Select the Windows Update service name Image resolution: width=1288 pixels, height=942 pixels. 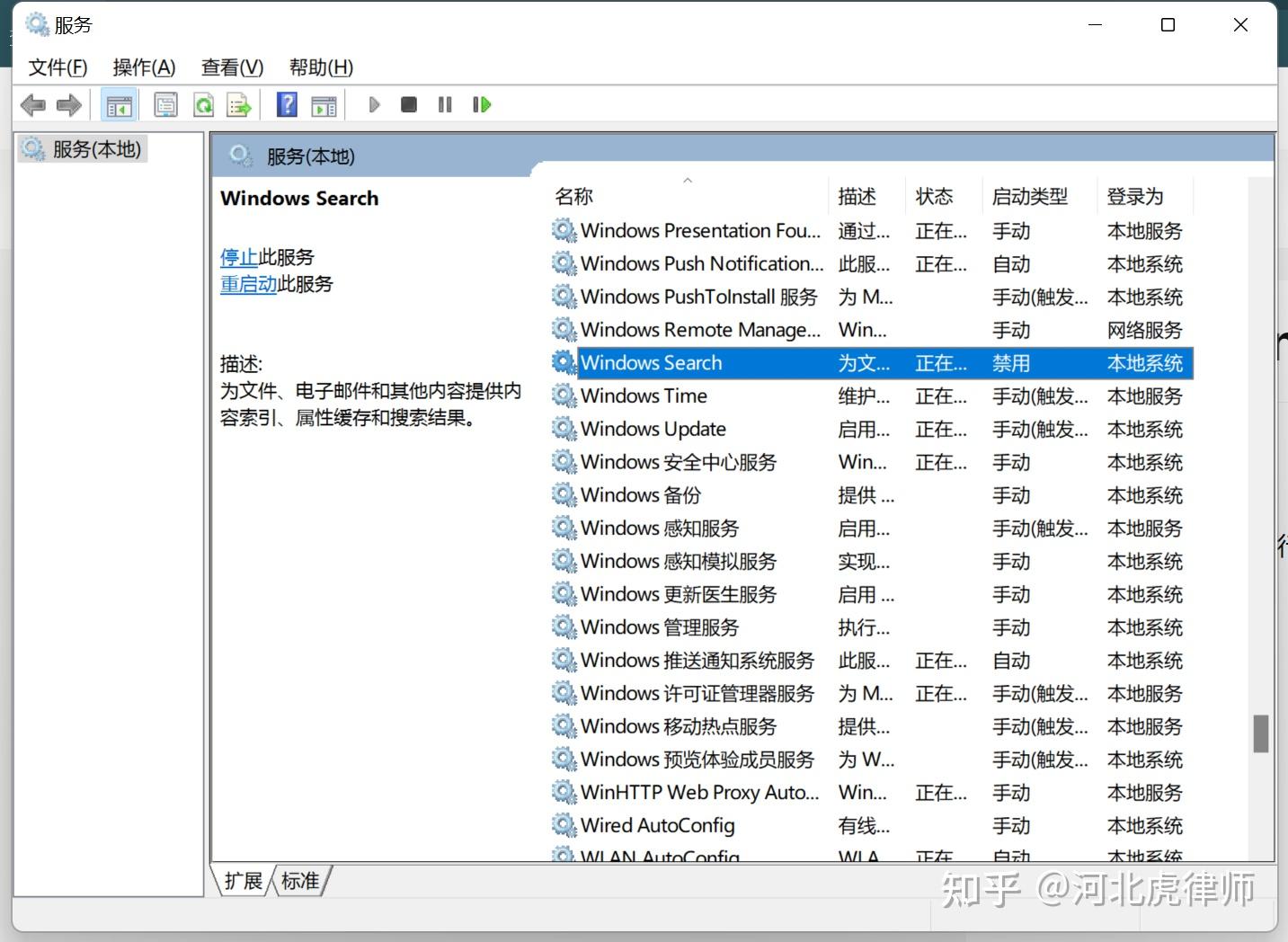point(653,429)
